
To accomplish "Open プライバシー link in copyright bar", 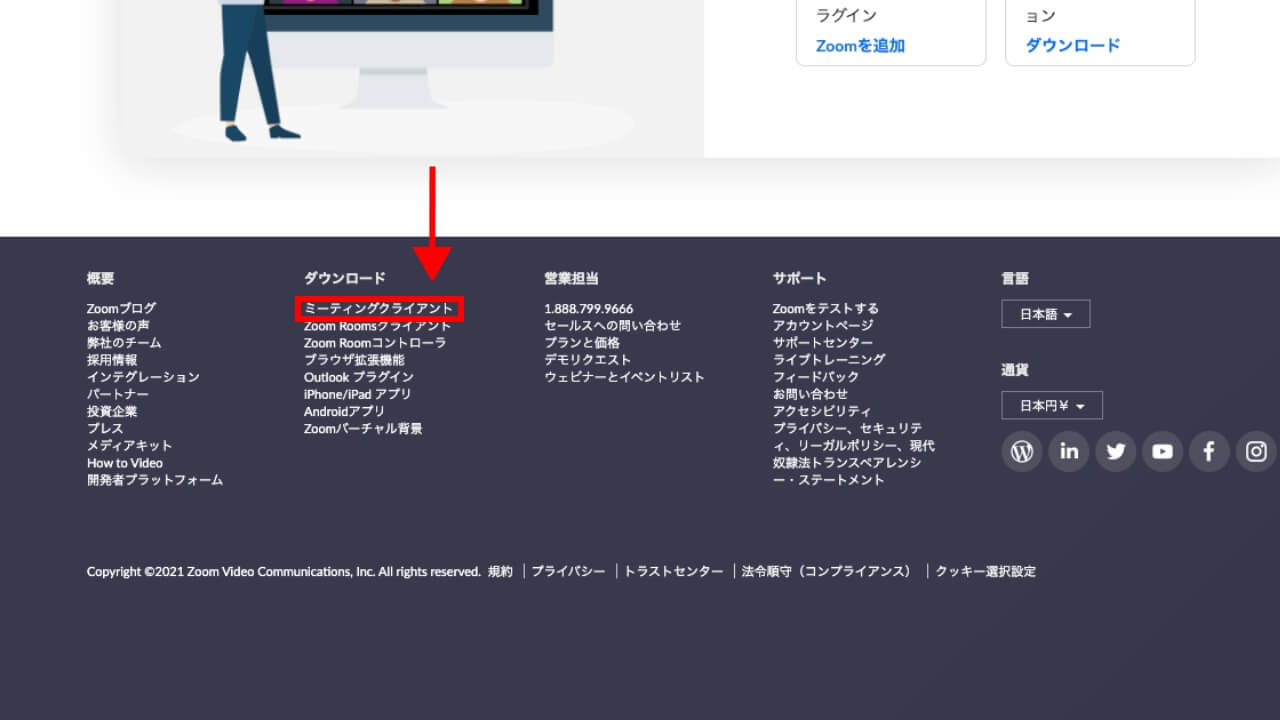I will pos(568,572).
